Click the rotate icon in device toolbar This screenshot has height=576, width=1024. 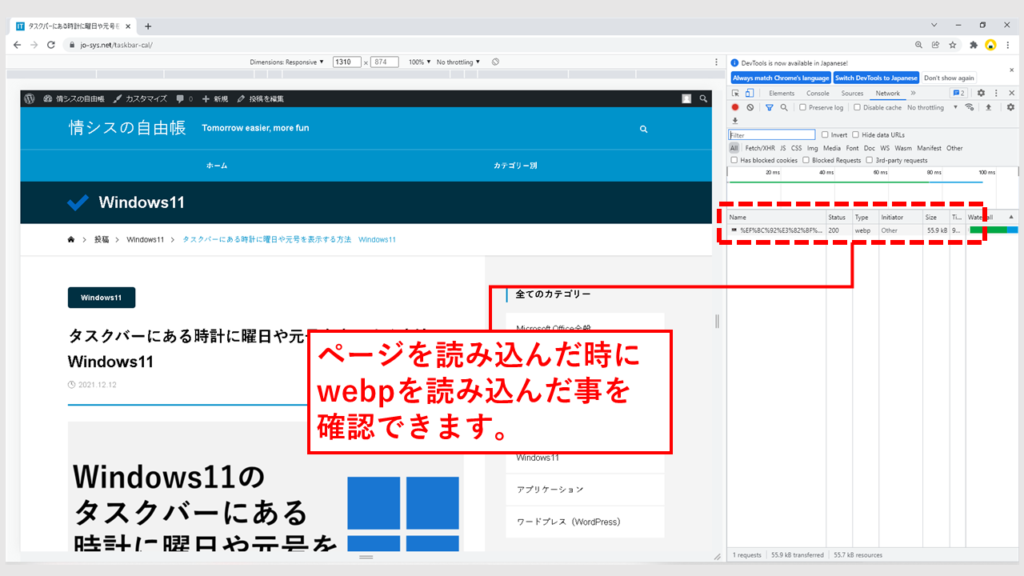[496, 62]
